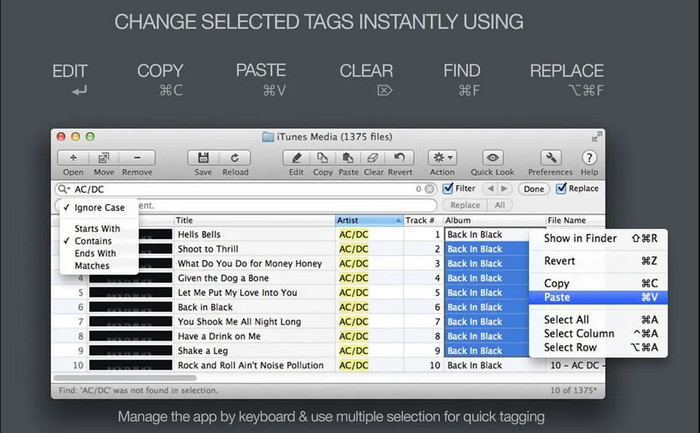Select the title Hells Bells
Screen dimensions: 700x433
click(x=199, y=234)
